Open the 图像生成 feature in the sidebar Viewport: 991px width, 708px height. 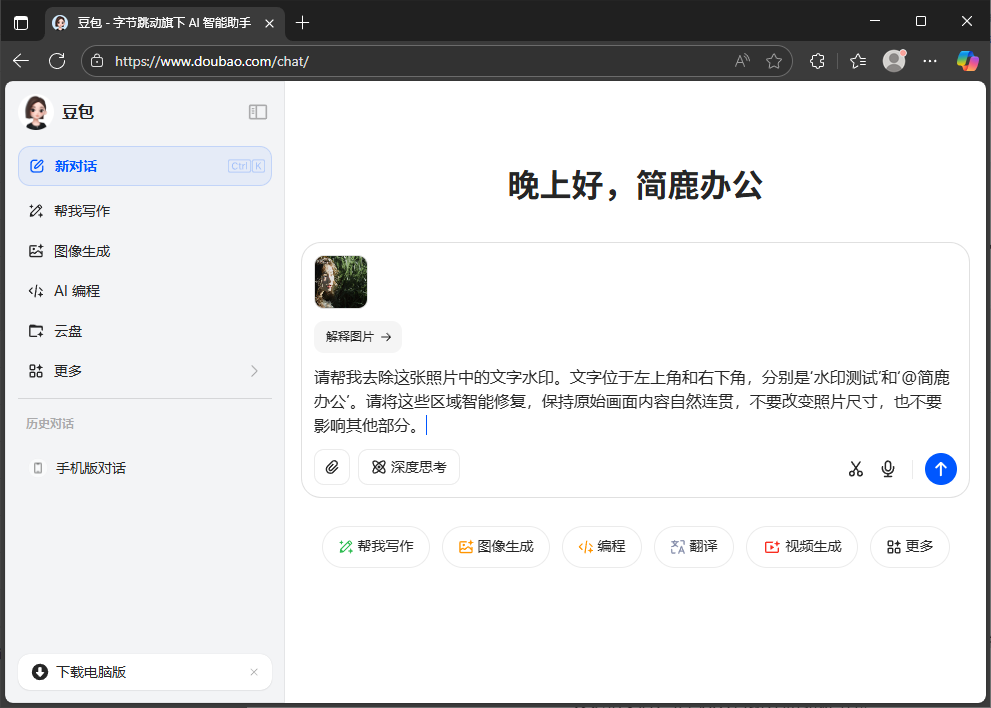click(80, 250)
